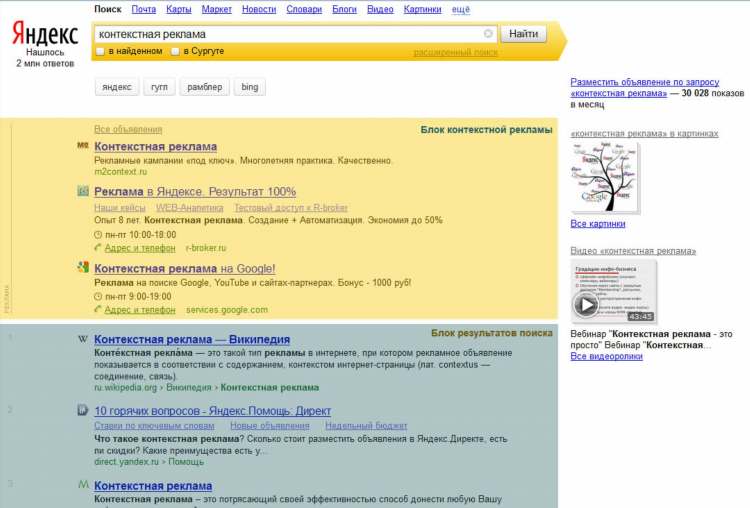750x508 pixels.
Task: Click the Найти search button
Action: tap(523, 33)
